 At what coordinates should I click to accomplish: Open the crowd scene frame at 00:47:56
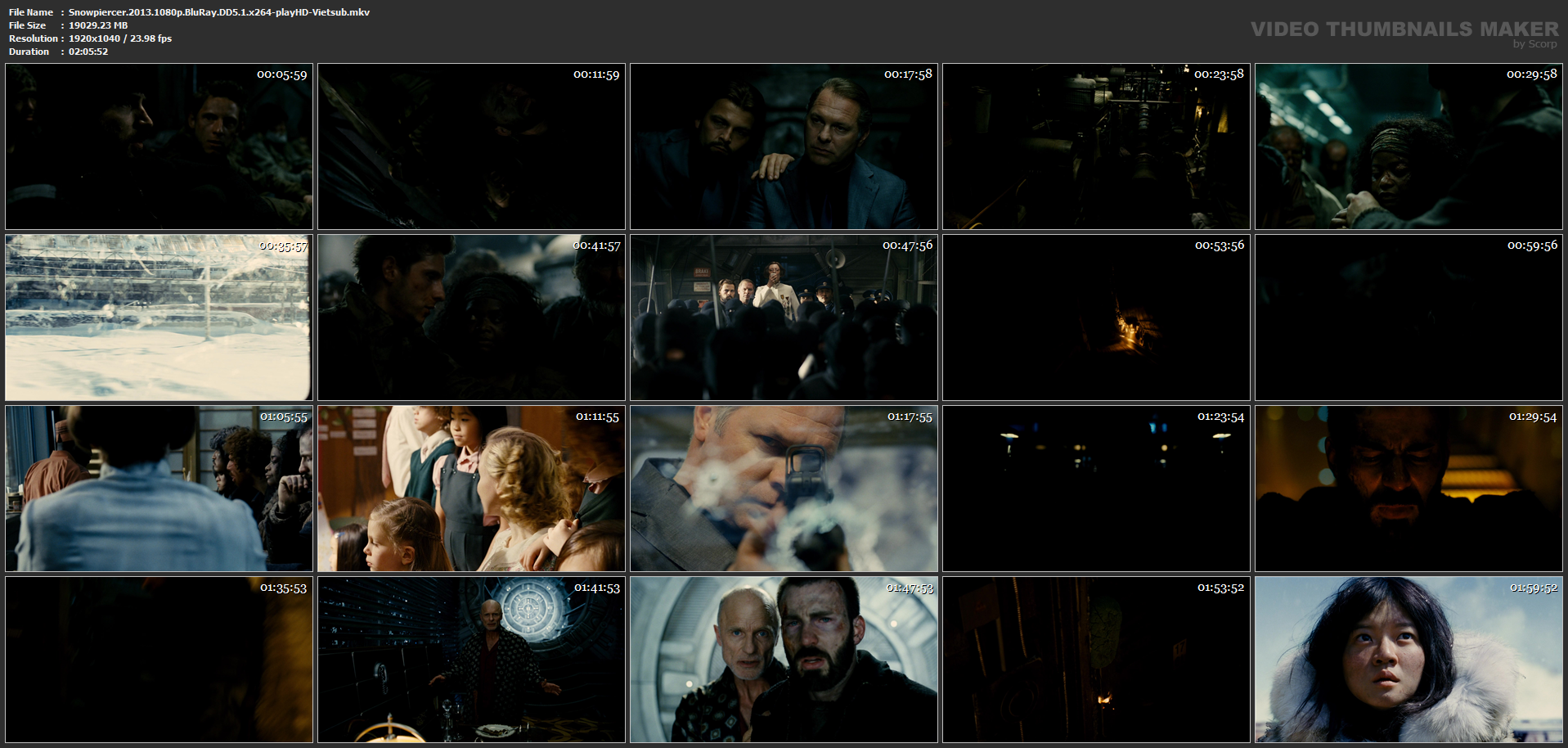[x=784, y=318]
